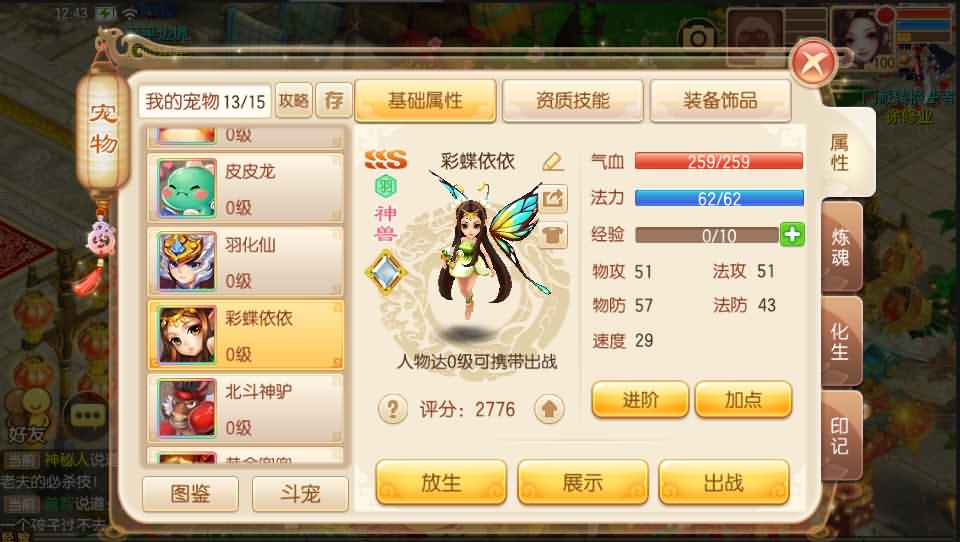This screenshot has height=542, width=960.
Task: Select the diamond gem slot icon
Action: [386, 273]
